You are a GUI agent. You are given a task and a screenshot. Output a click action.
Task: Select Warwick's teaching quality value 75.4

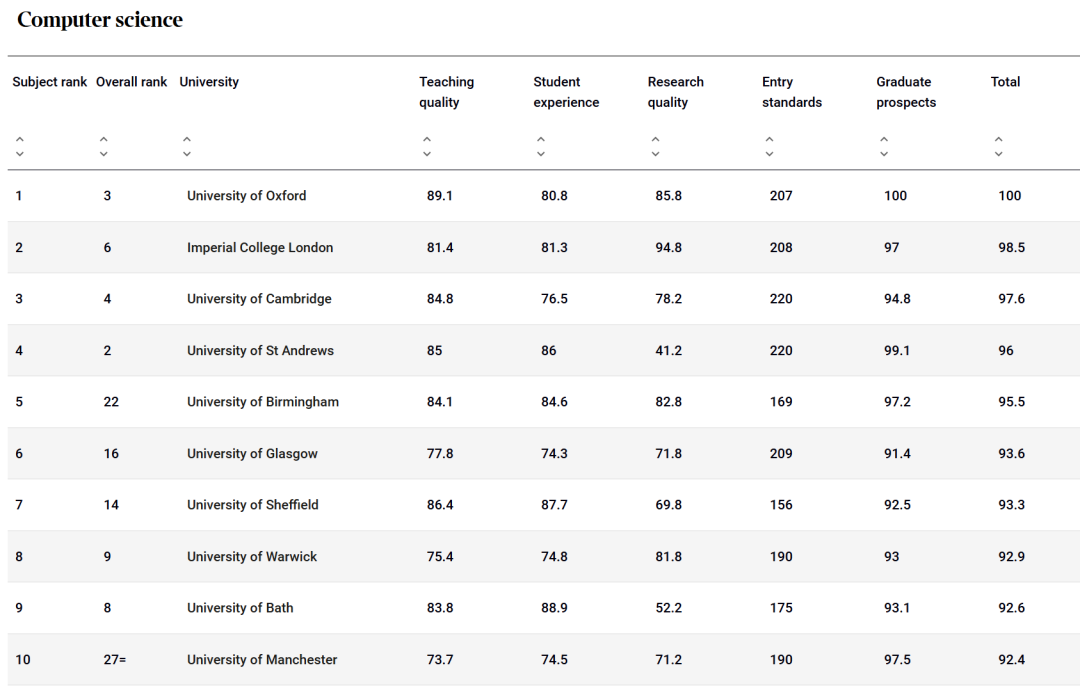[x=439, y=557]
